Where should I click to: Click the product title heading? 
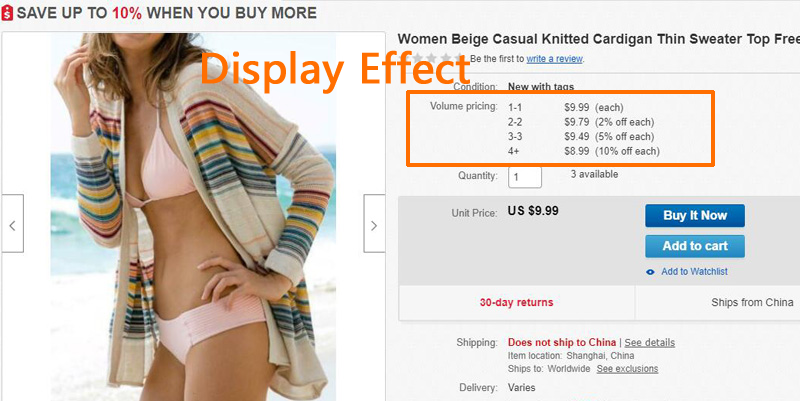598,39
